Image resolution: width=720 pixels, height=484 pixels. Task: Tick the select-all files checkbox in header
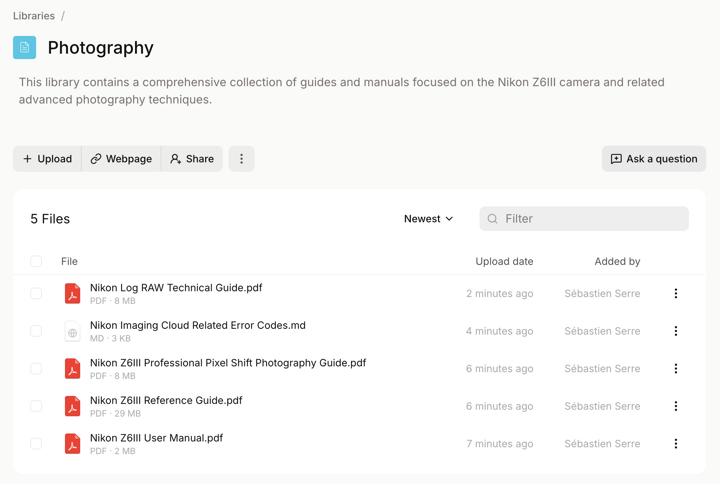click(x=36, y=261)
